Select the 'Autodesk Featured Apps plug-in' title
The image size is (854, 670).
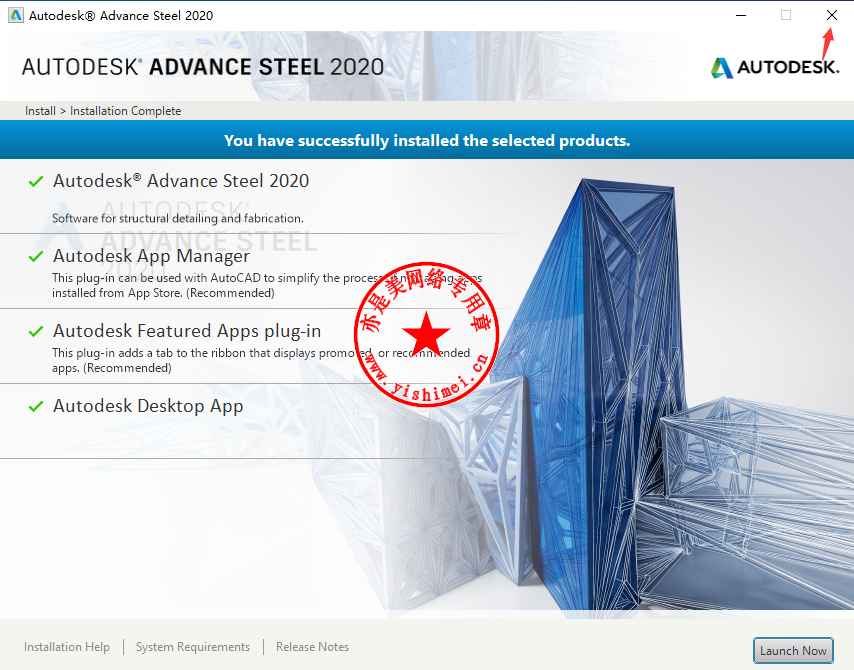187,331
